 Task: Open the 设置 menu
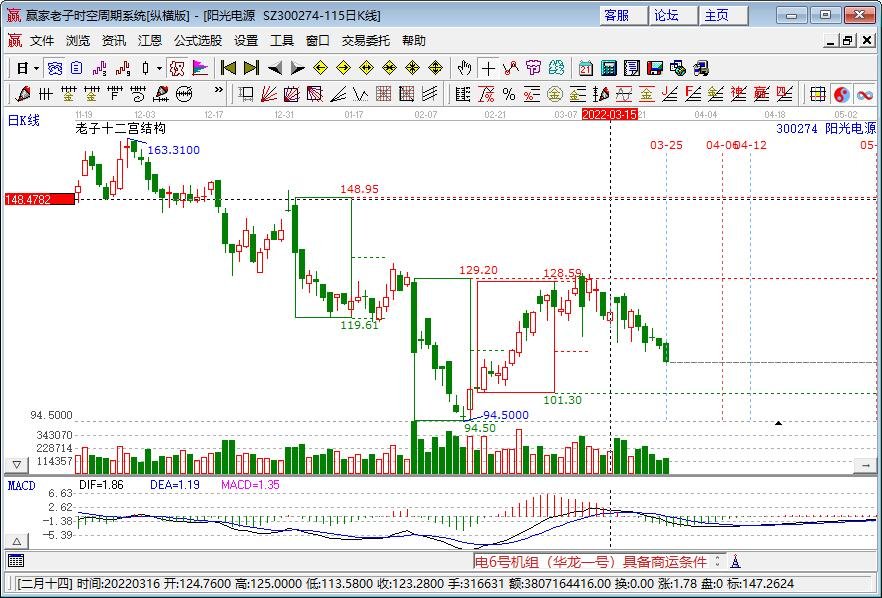click(246, 41)
